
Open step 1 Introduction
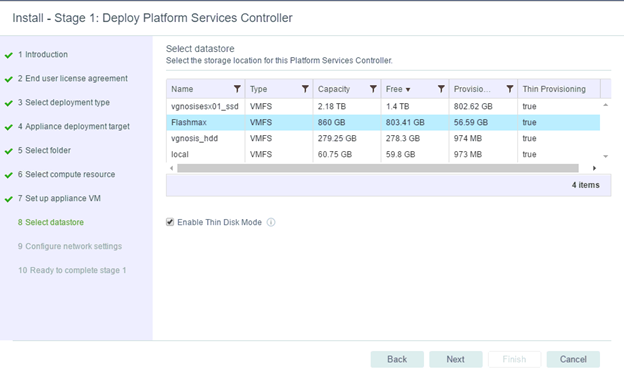(x=43, y=55)
